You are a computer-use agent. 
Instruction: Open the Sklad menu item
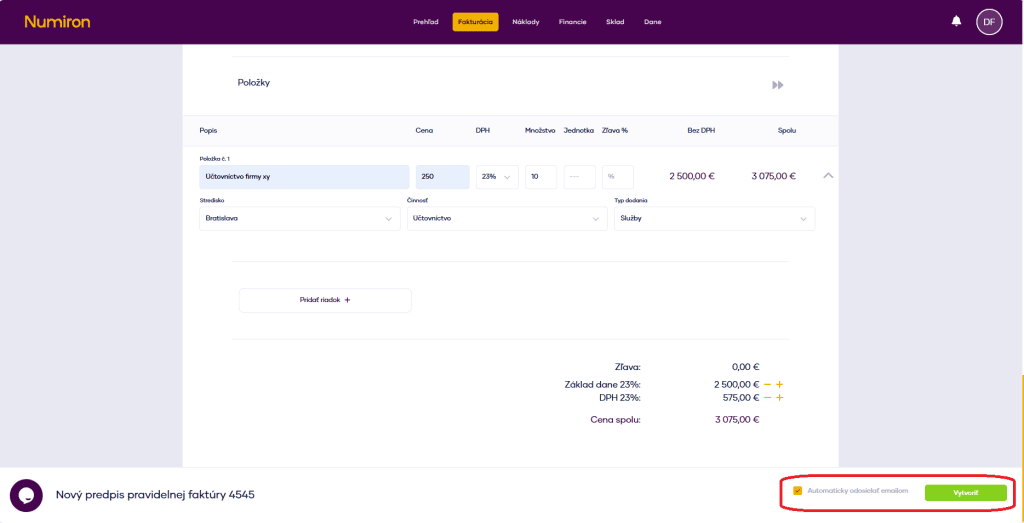pos(615,22)
